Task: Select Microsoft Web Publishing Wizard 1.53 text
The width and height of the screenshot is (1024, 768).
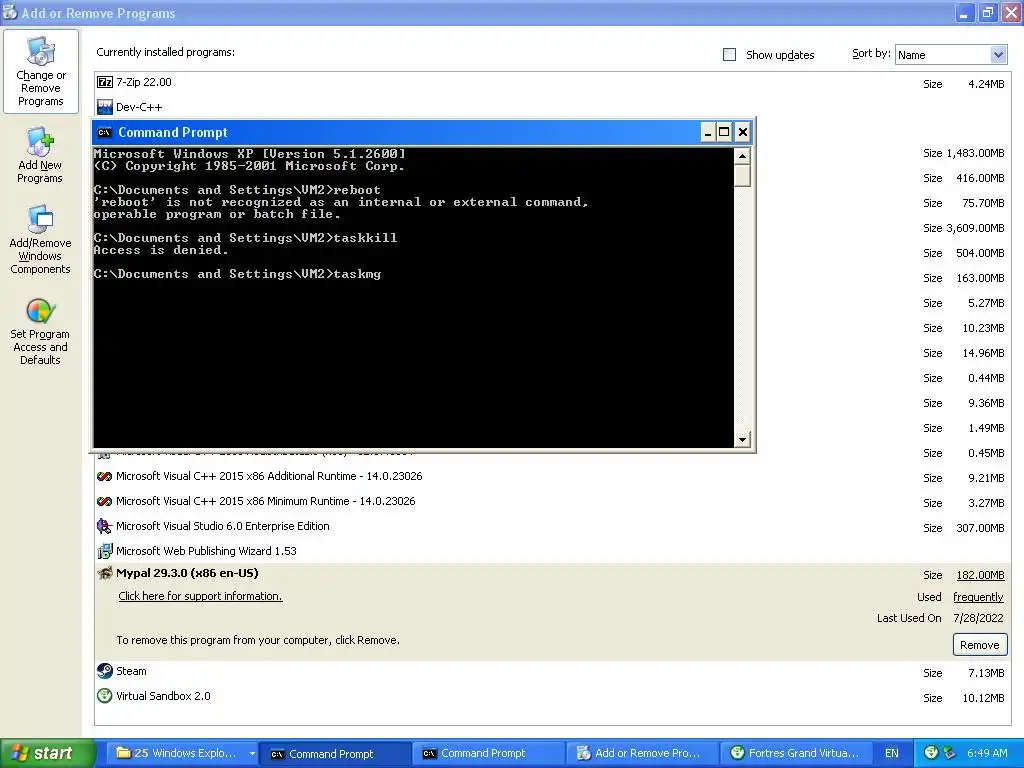Action: [206, 551]
